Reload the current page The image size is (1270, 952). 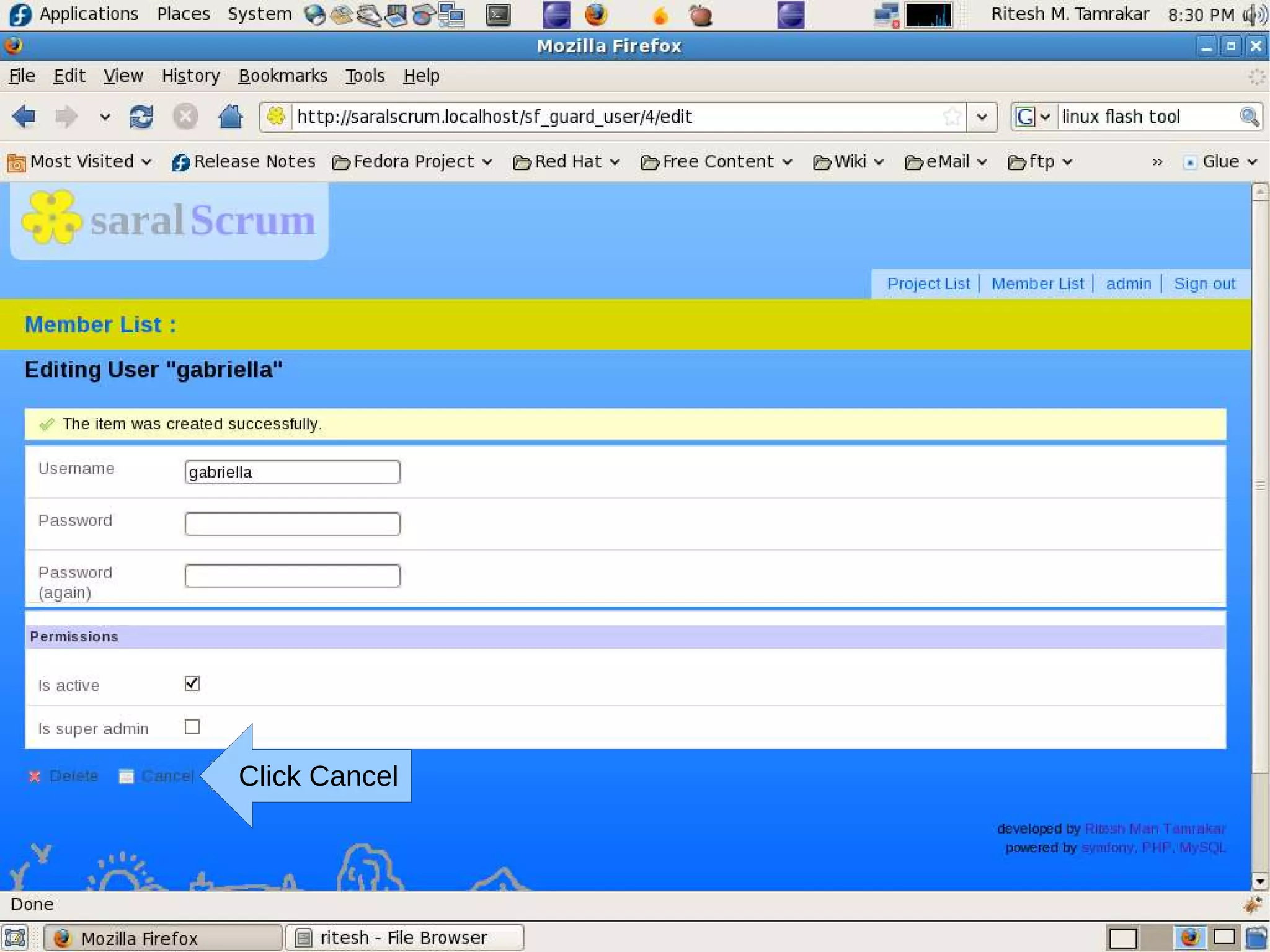point(141,117)
